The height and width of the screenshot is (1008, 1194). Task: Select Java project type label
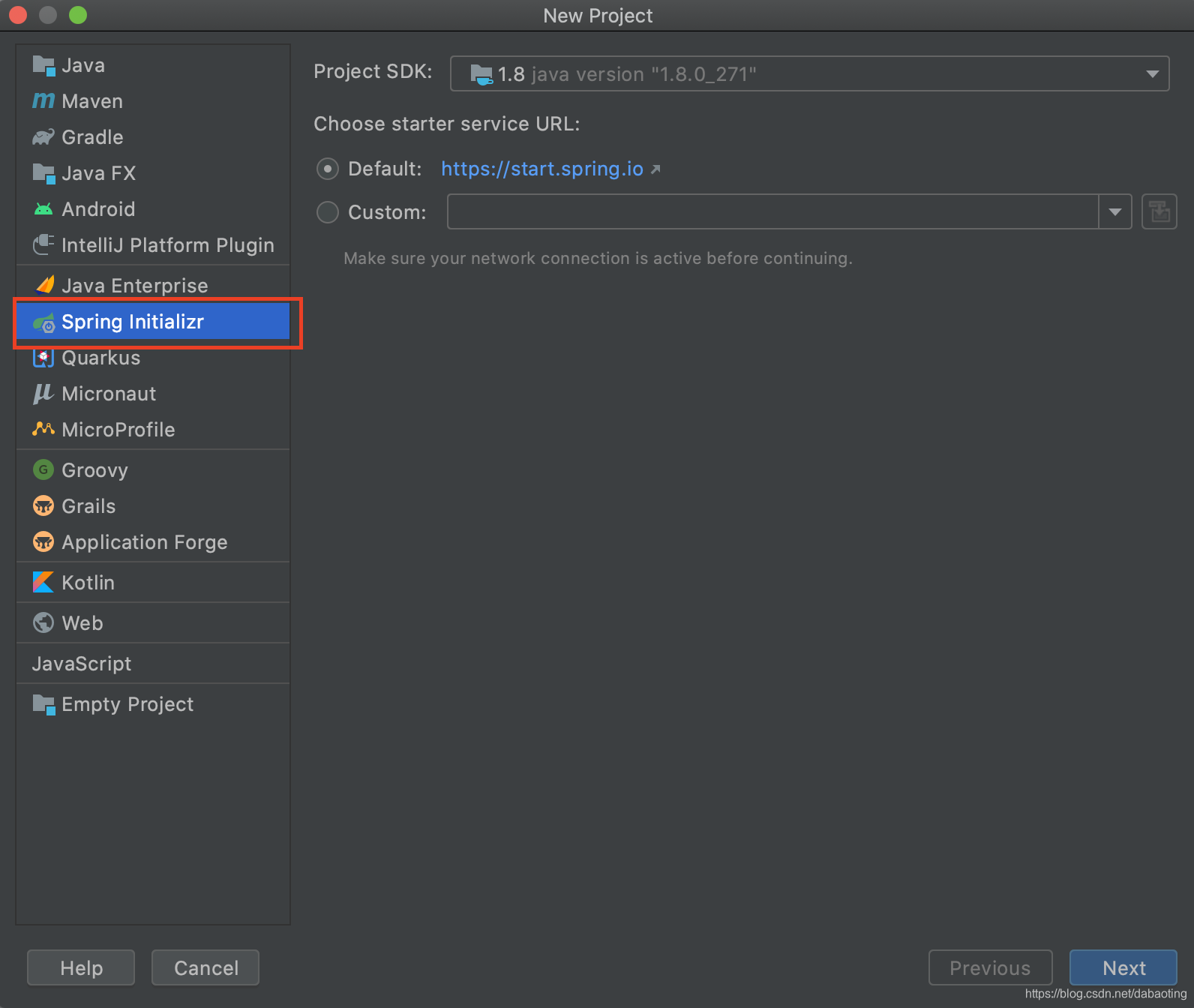pyautogui.click(x=83, y=65)
